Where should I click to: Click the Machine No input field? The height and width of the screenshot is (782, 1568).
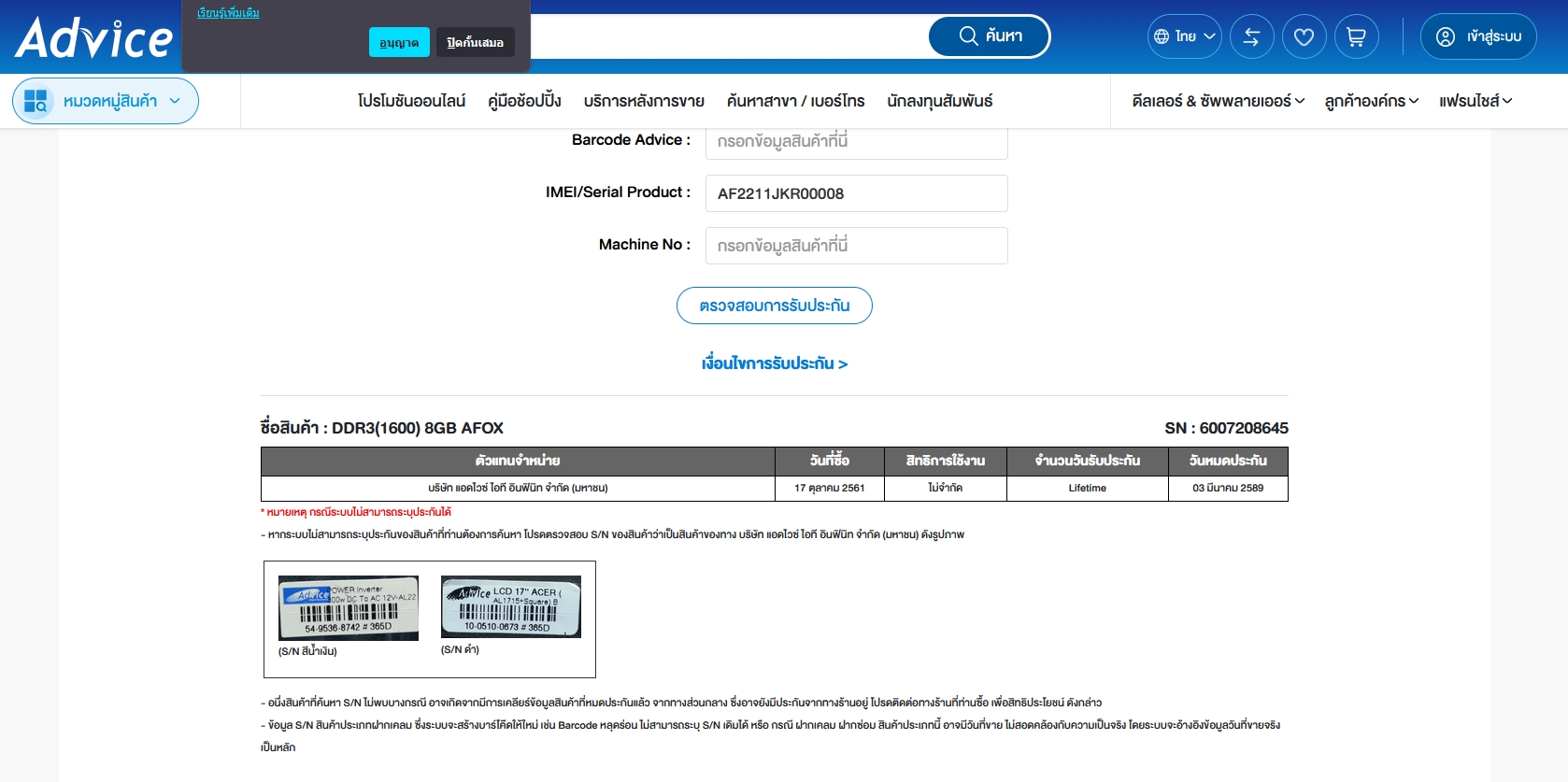[856, 246]
